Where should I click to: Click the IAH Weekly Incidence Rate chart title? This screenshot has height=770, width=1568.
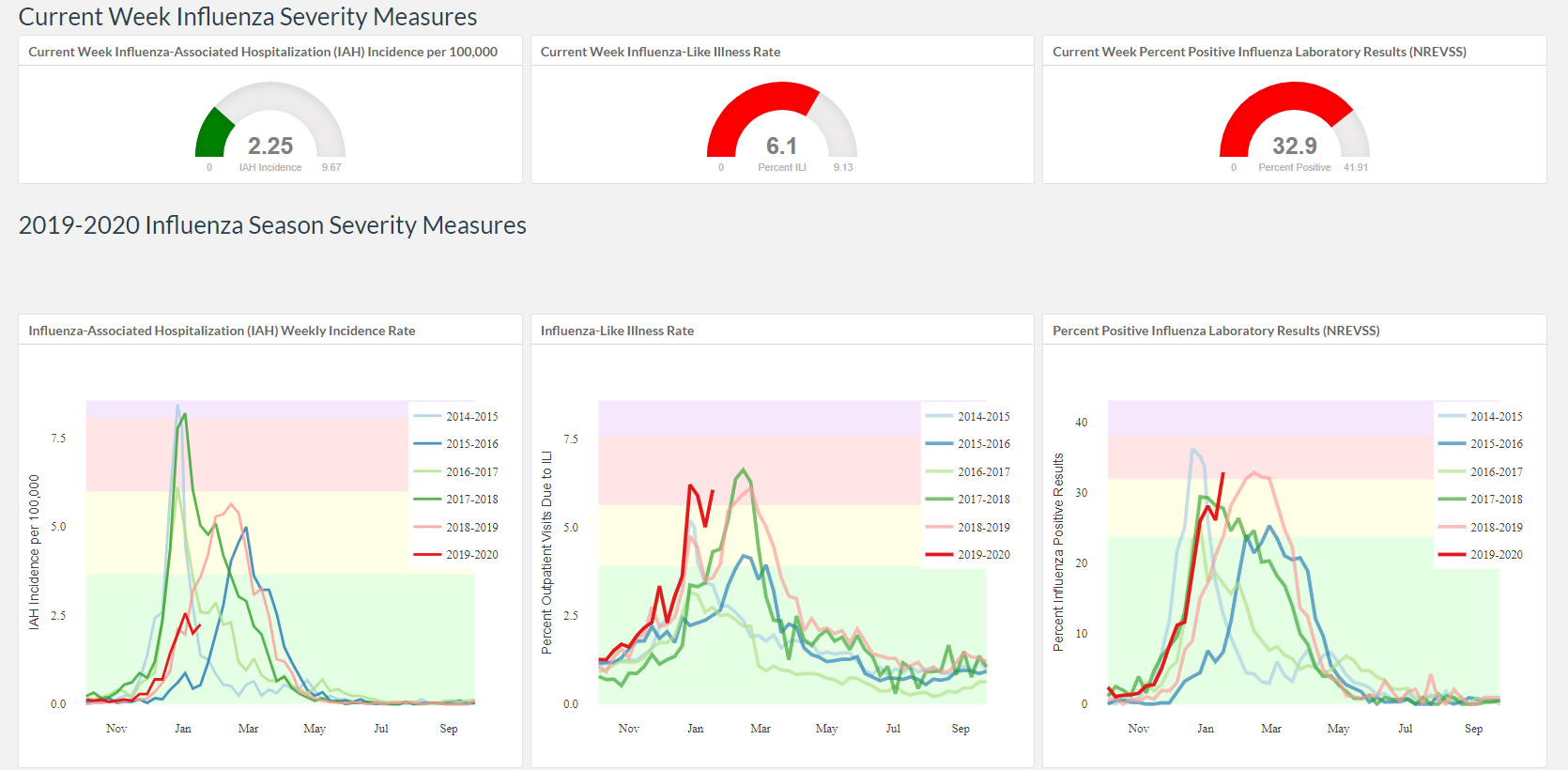pyautogui.click(x=222, y=331)
